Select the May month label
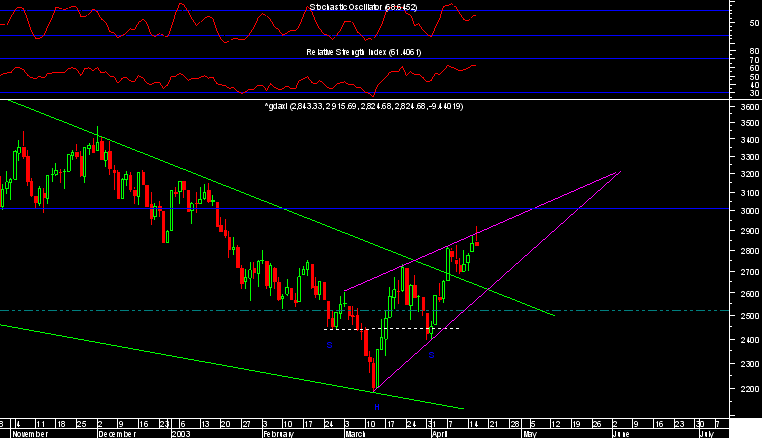The image size is (762, 438). 530,434
